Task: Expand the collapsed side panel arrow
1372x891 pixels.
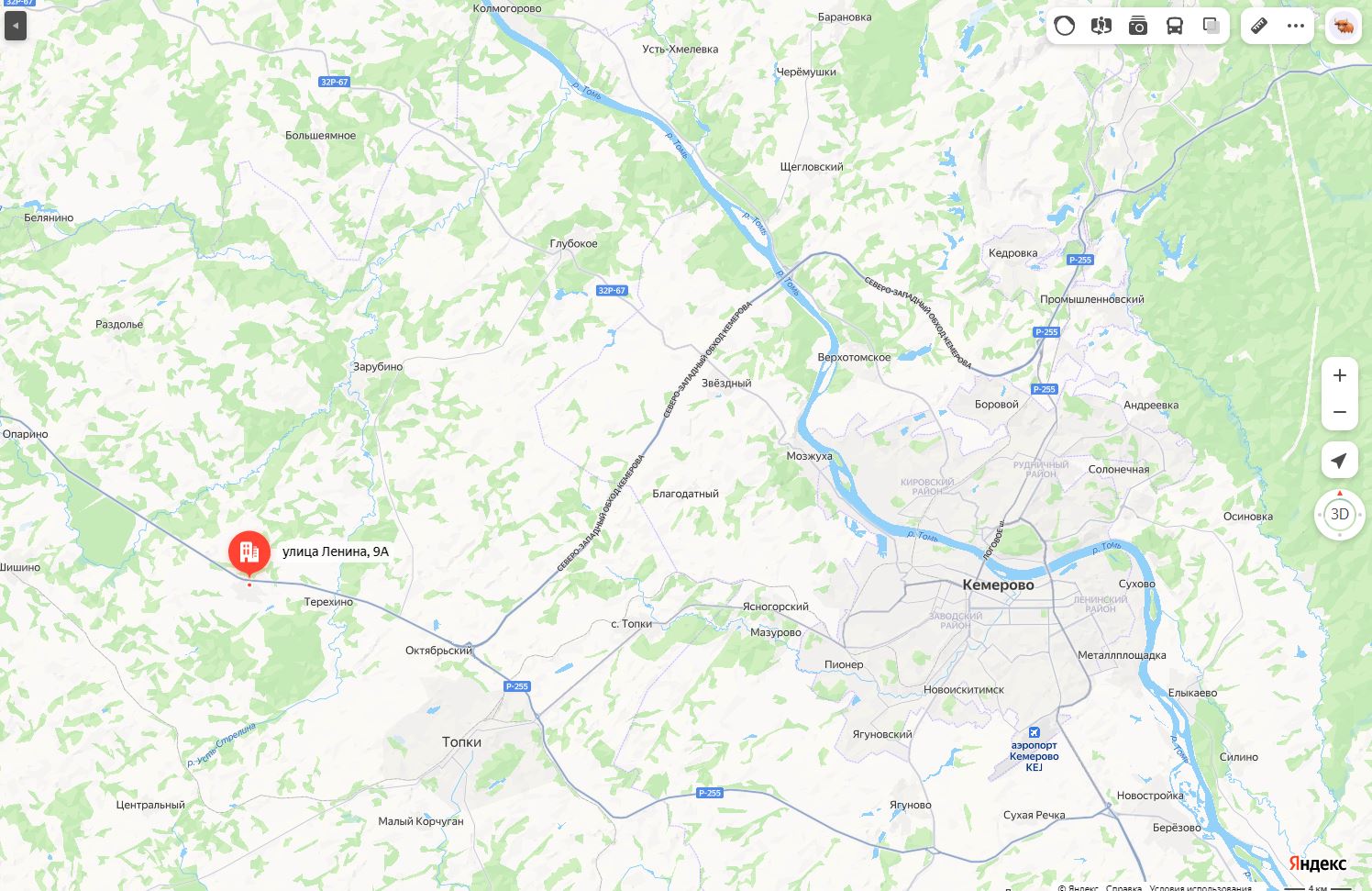Action: (x=16, y=26)
